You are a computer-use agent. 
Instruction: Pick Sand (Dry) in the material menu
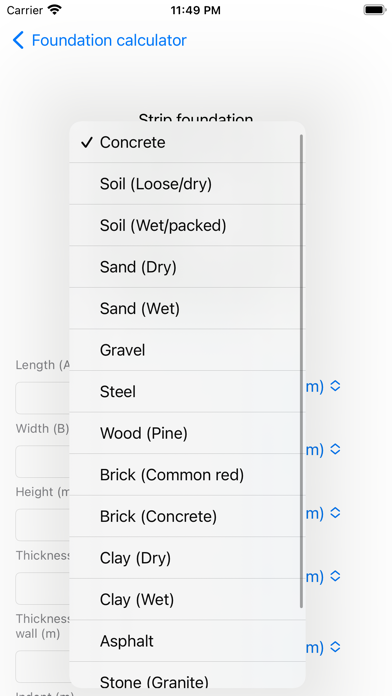pos(187,267)
